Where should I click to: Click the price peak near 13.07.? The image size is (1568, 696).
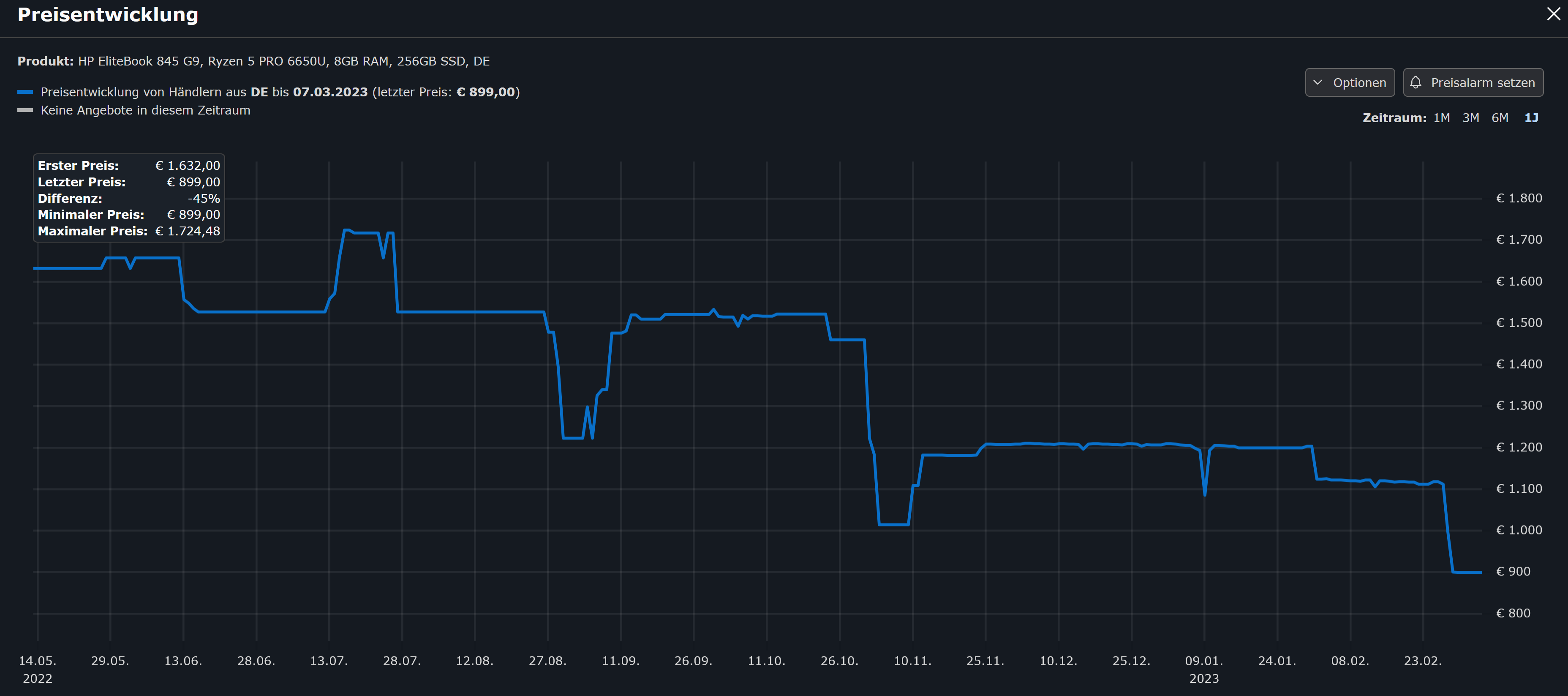(346, 230)
